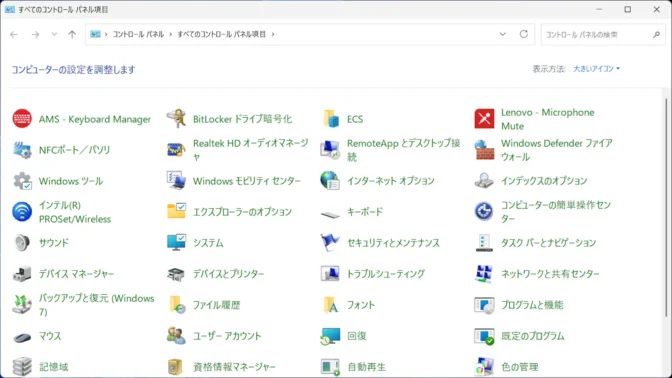Open the BitLocker drive encryption icon

[x=176, y=119]
